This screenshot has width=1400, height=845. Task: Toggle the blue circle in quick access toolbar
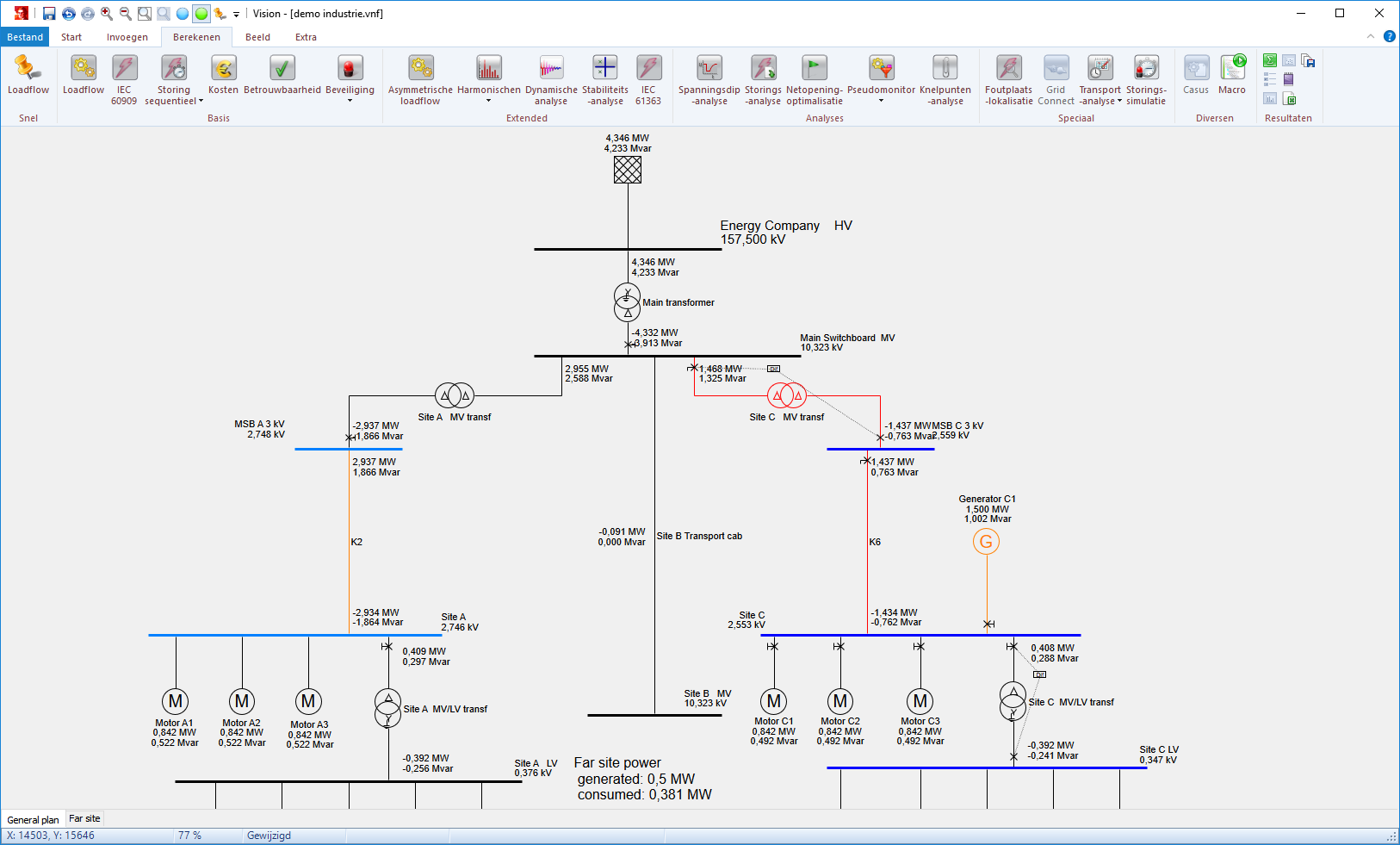183,14
